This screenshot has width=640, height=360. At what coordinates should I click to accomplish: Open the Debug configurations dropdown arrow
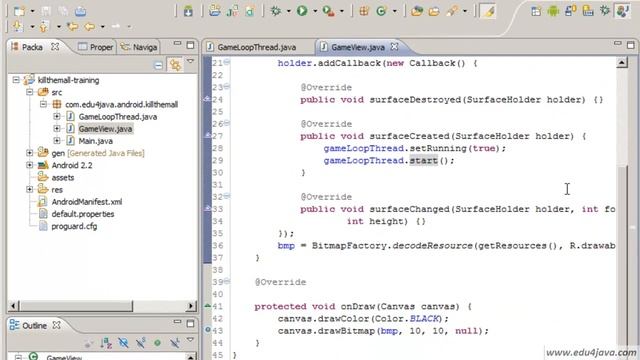(x=288, y=11)
